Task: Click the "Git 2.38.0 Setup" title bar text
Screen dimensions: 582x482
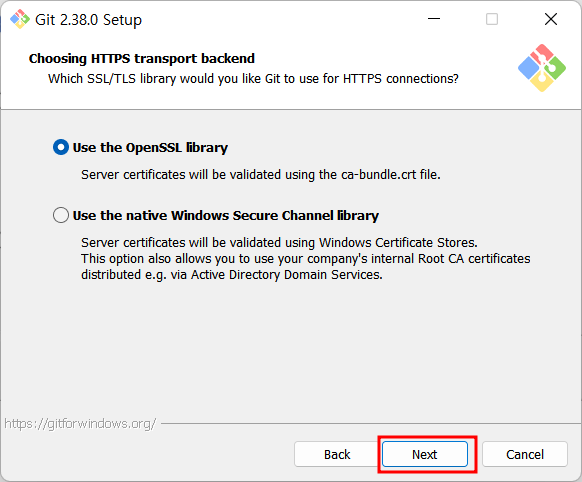Action: pyautogui.click(x=88, y=20)
